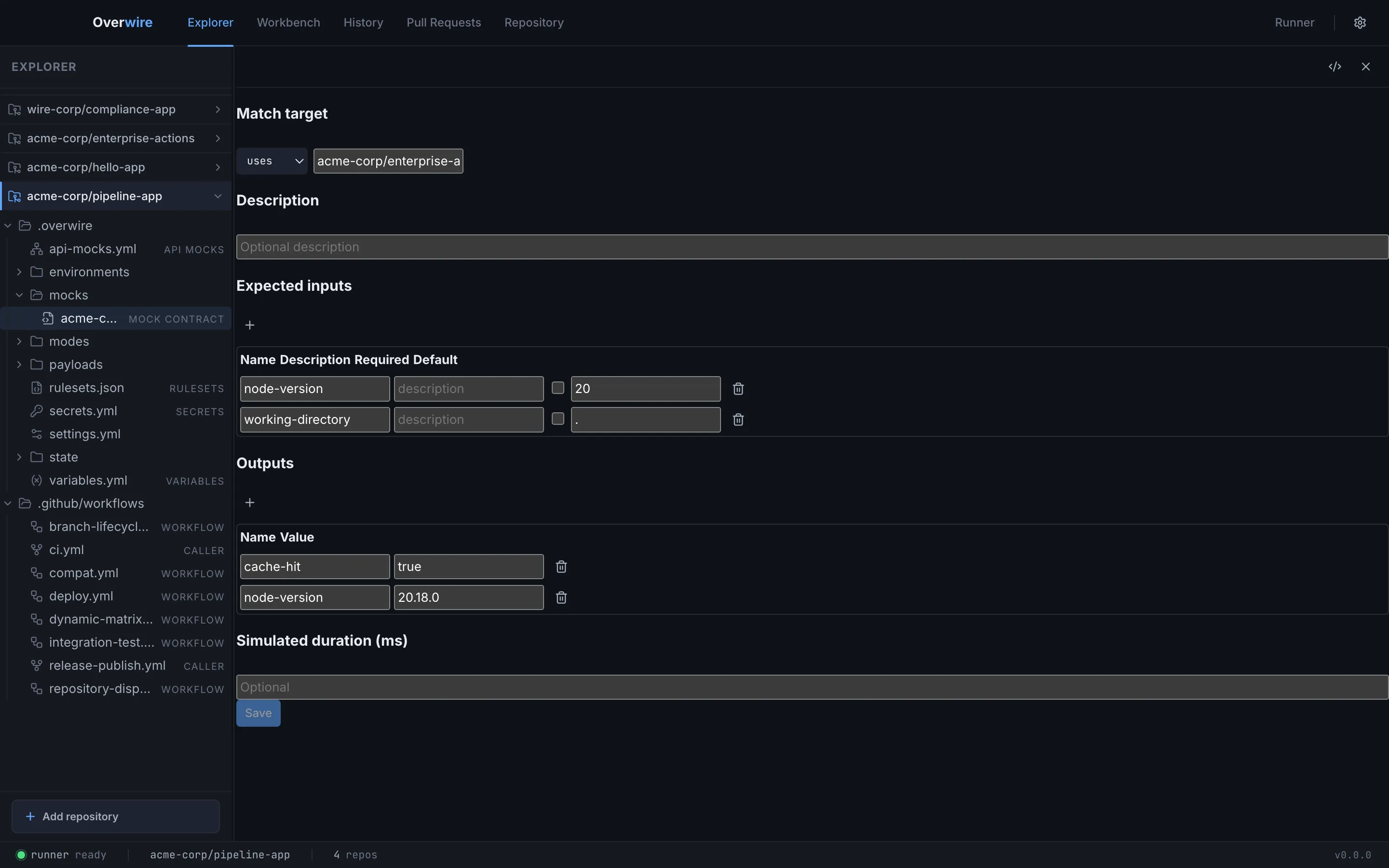Open the Repository tab
This screenshot has width=1389, height=868.
click(x=534, y=22)
